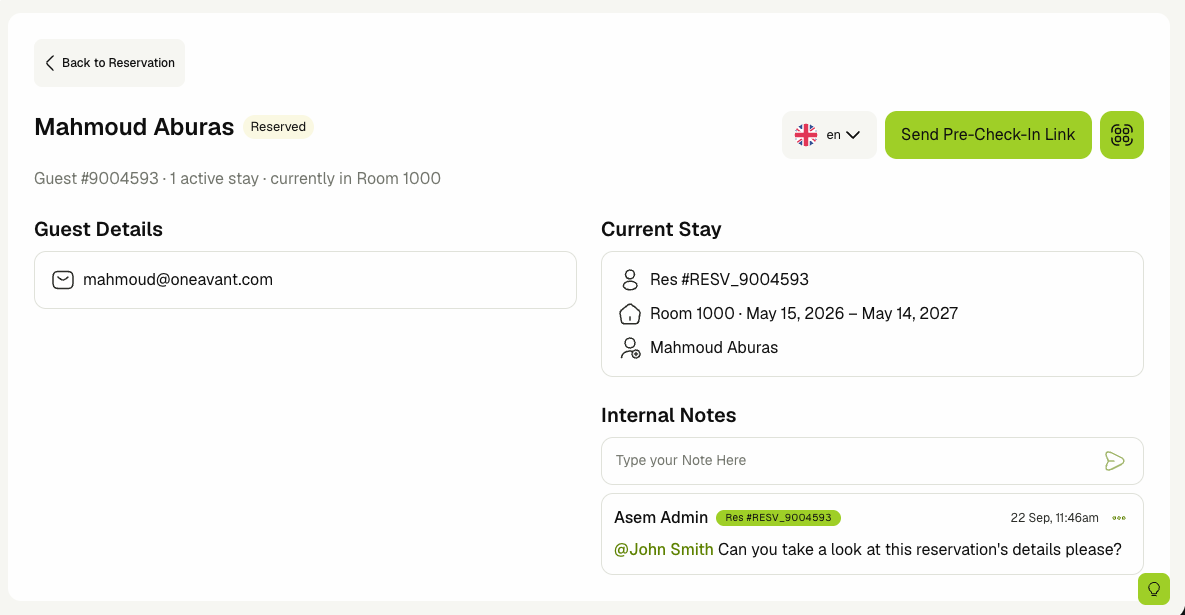1185x615 pixels.
Task: Click the house icon beside Room 1000
Action: (630, 314)
